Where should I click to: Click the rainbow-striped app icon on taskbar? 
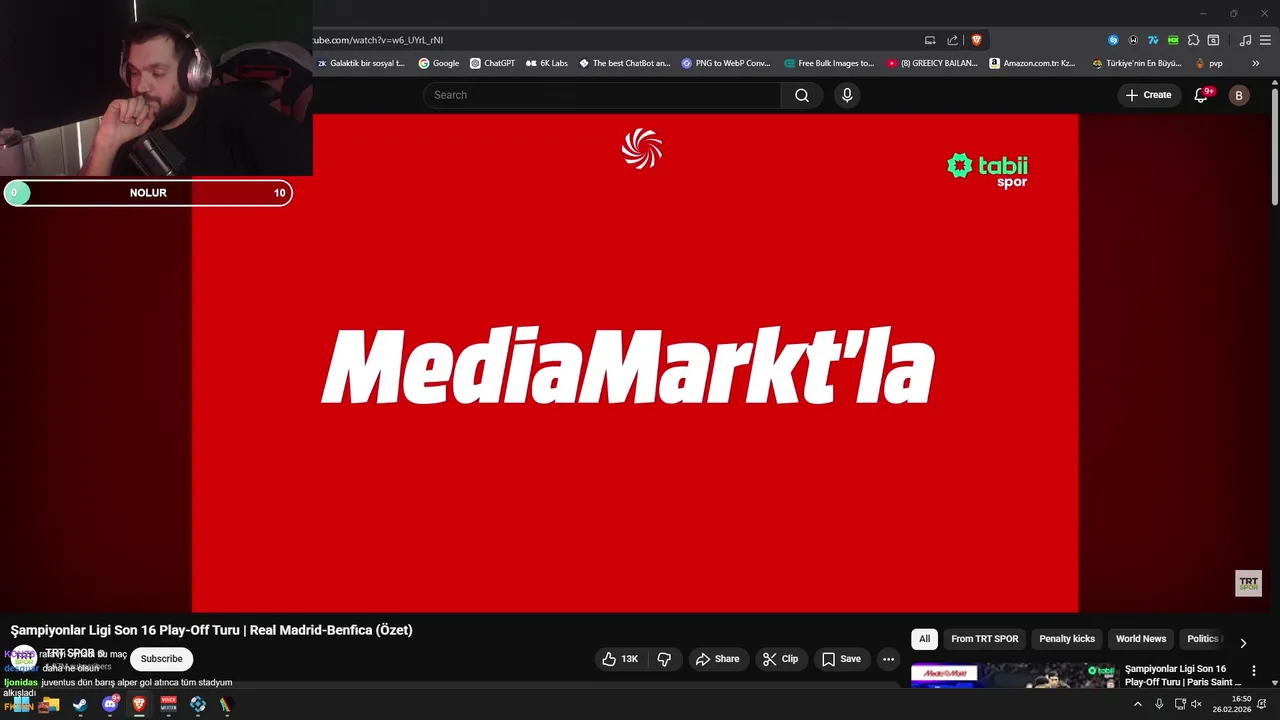pos(226,705)
